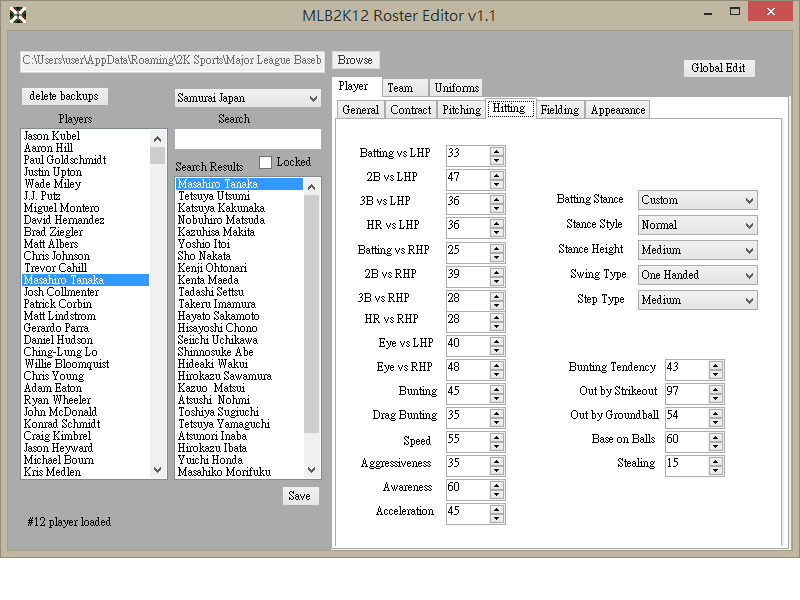This screenshot has width=800, height=600.
Task: Increase Out by Groundball value
Action: click(715, 413)
